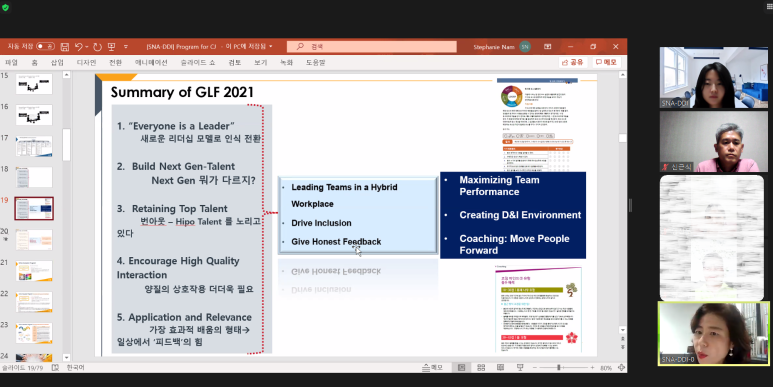773x387 pixels.
Task: Click the Undo arrow icon
Action: pyautogui.click(x=78, y=46)
